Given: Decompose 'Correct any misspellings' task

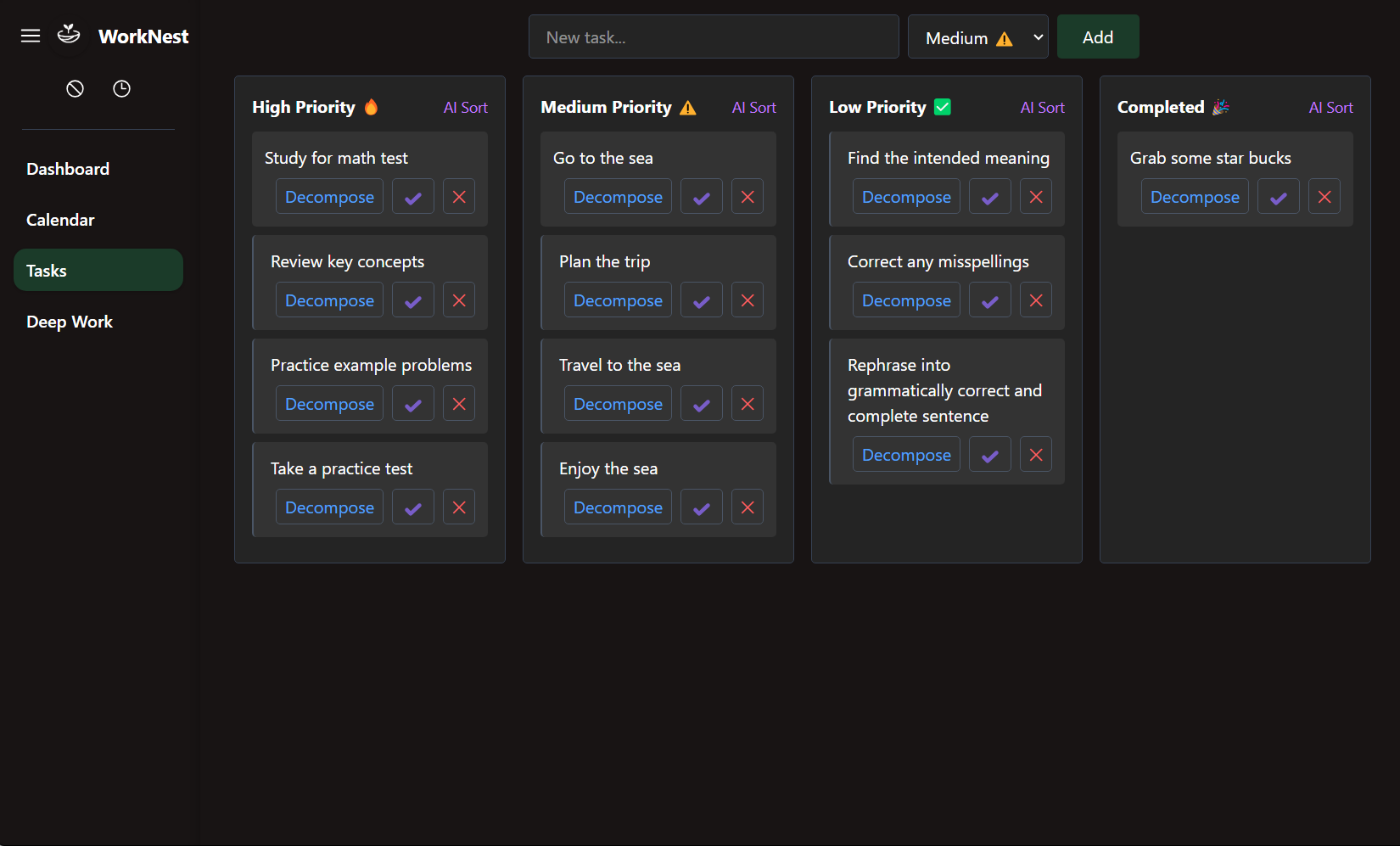Looking at the screenshot, I should (x=906, y=300).
